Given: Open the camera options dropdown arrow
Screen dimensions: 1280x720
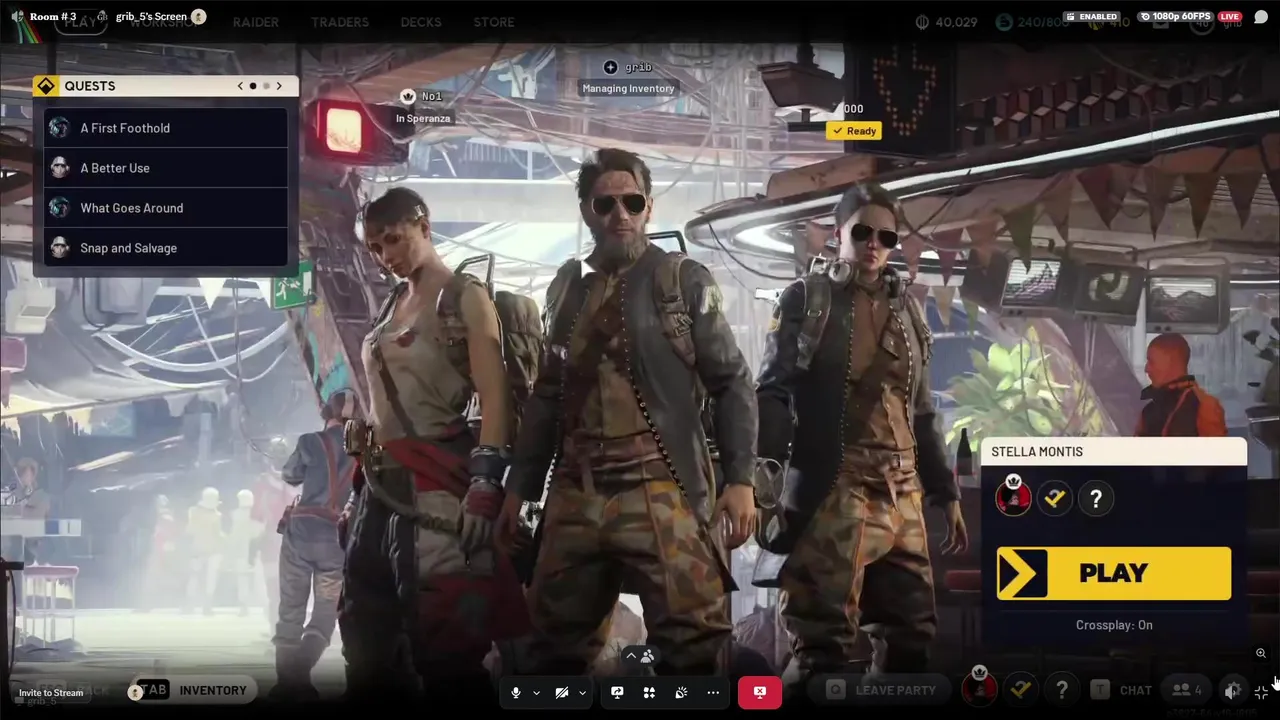Looking at the screenshot, I should [582, 692].
